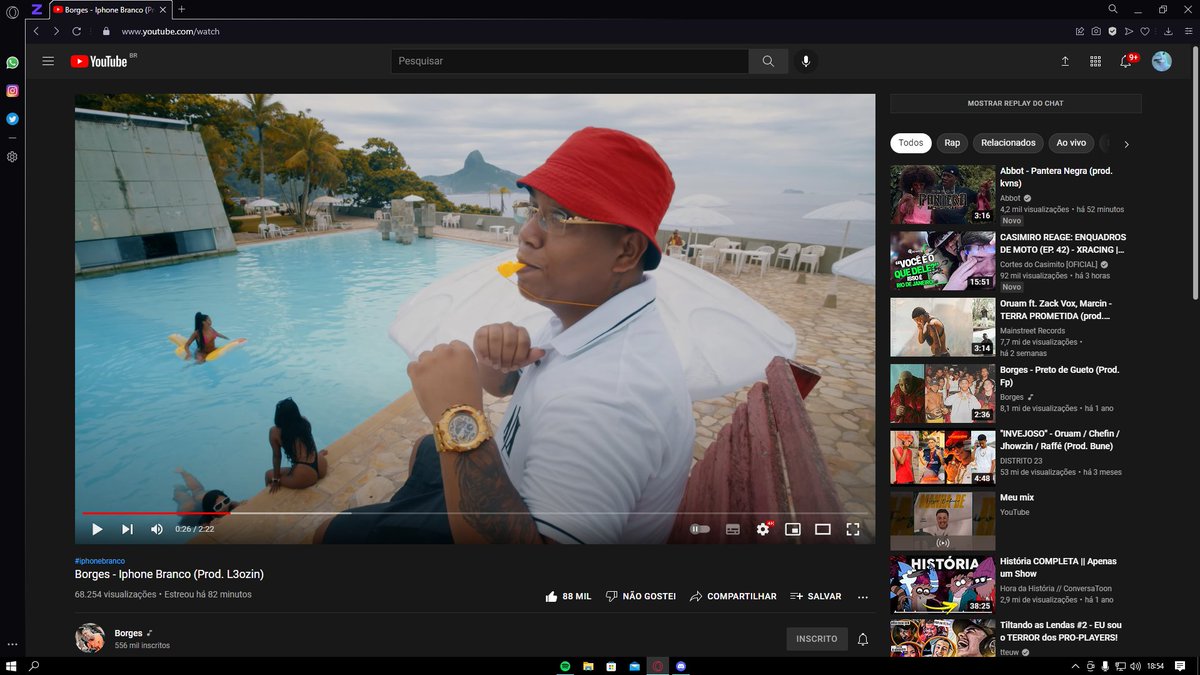Enable miniplayer mode
The image size is (1200, 675).
(x=793, y=529)
